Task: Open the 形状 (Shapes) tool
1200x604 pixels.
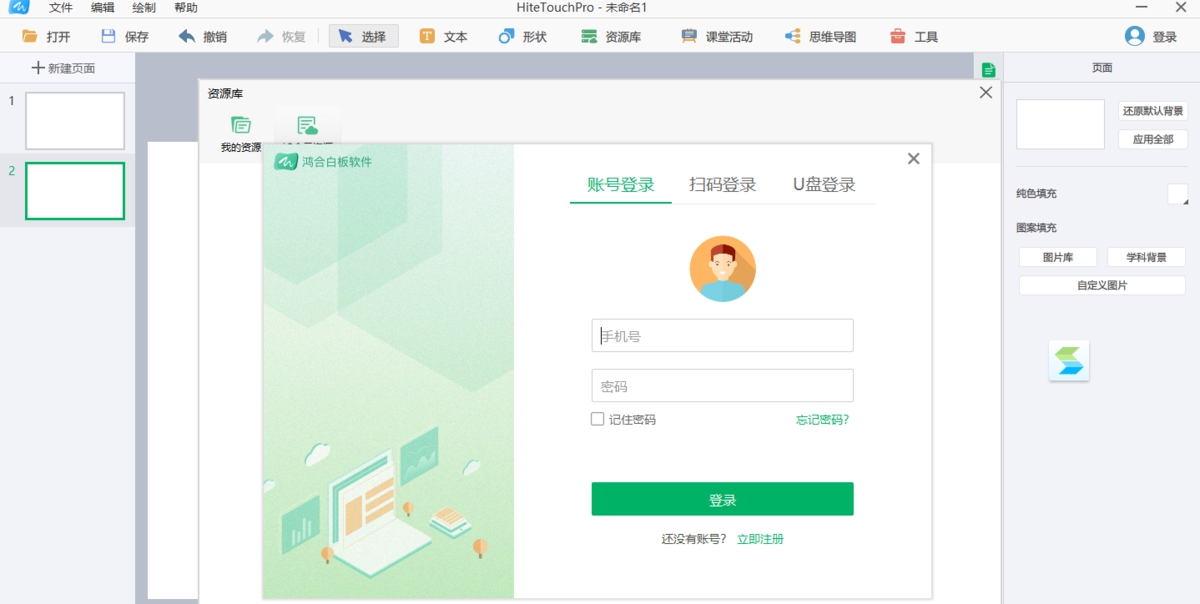Action: click(523, 37)
